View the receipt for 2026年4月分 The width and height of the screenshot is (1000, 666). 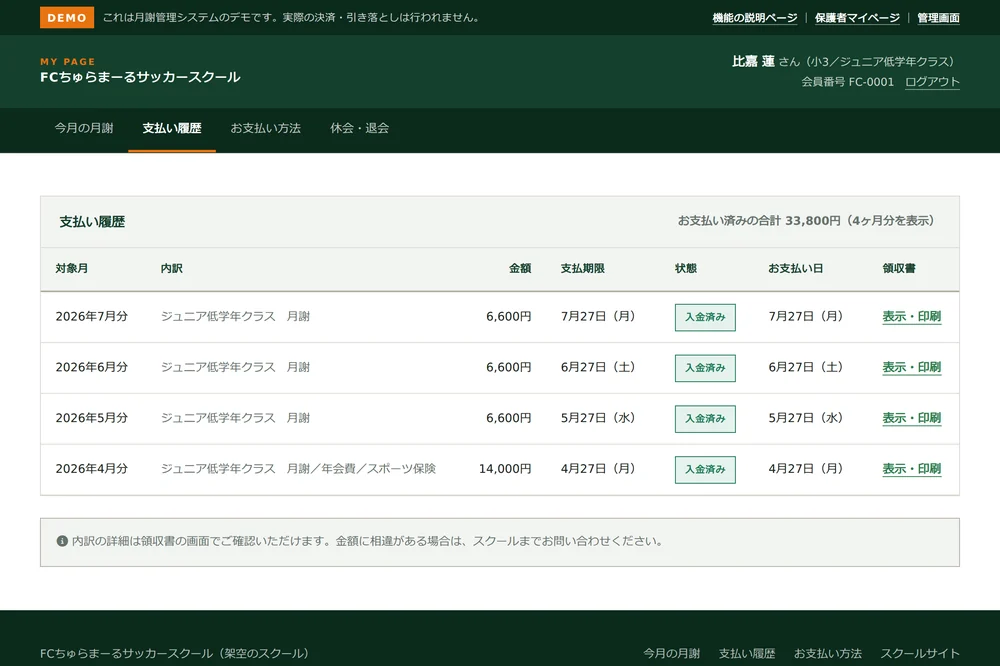coord(911,469)
